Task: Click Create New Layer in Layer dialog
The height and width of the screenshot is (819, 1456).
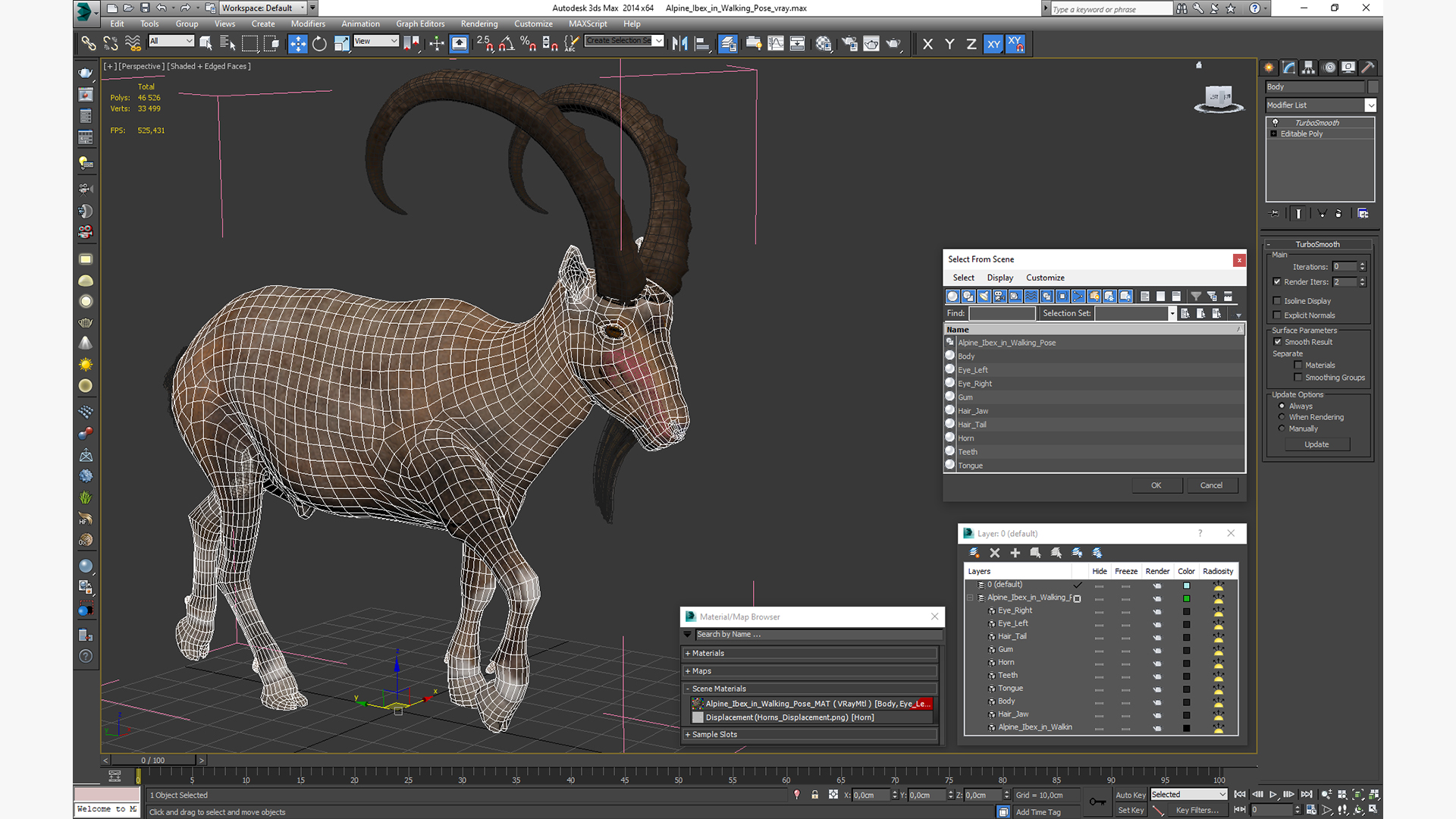Action: tap(974, 553)
